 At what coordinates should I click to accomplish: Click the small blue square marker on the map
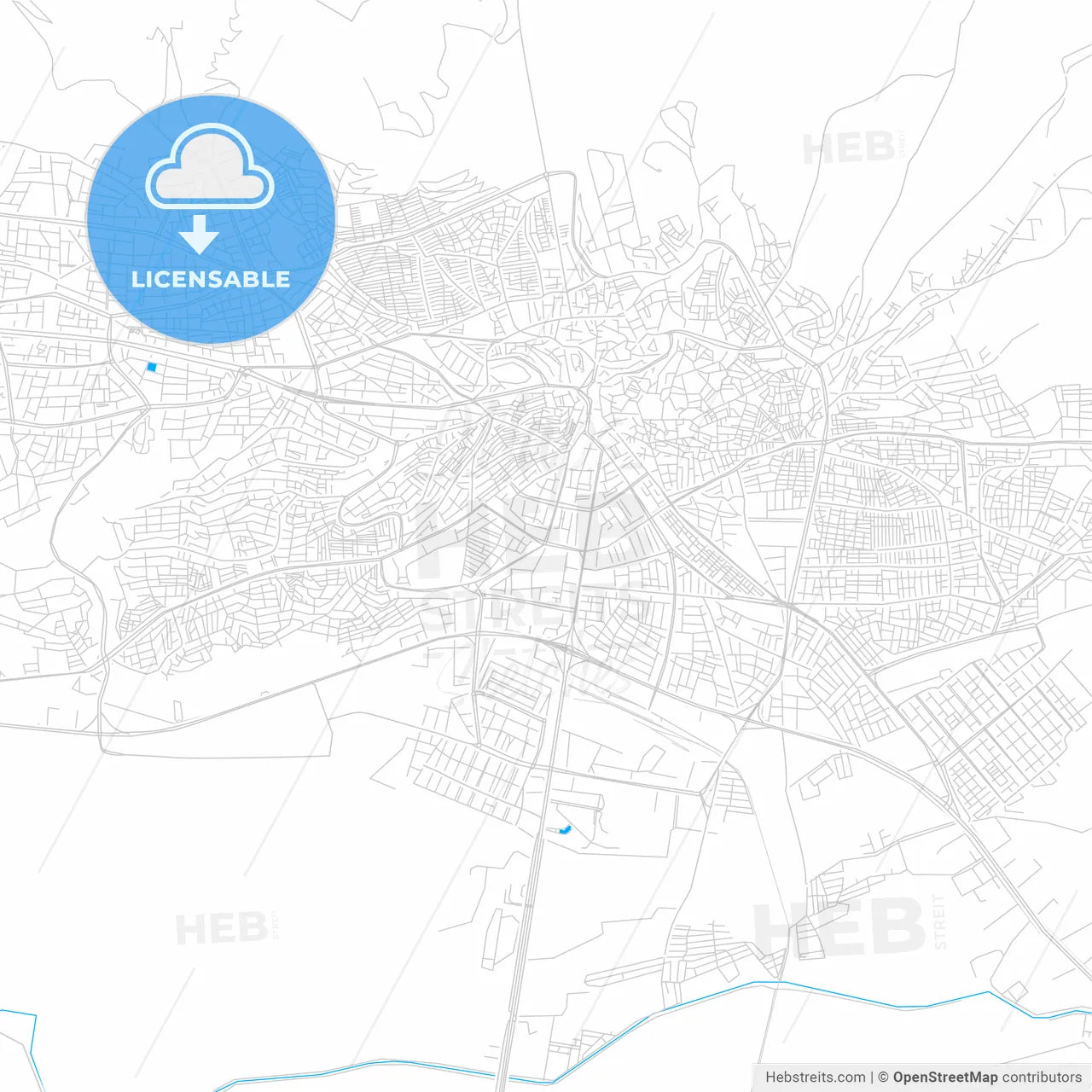tap(151, 368)
